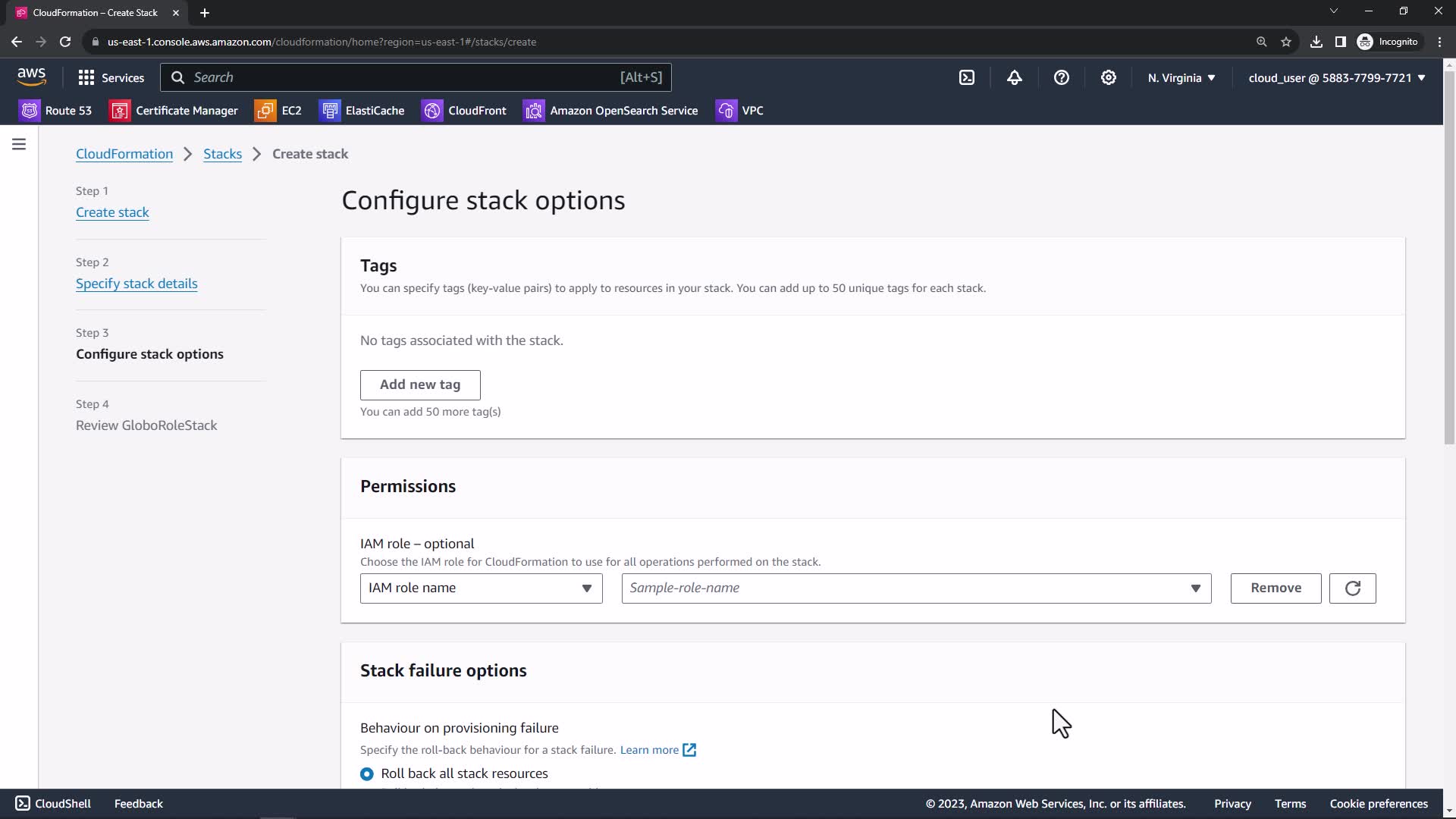Open the Sample-role-name selection dropdown

pyautogui.click(x=916, y=588)
